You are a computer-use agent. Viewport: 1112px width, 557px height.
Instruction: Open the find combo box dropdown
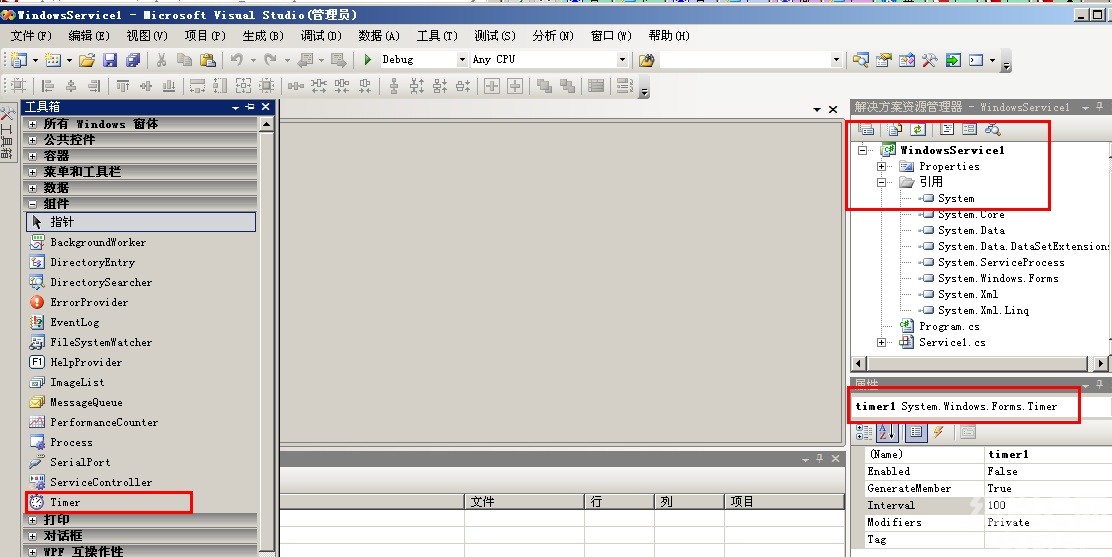[836, 60]
